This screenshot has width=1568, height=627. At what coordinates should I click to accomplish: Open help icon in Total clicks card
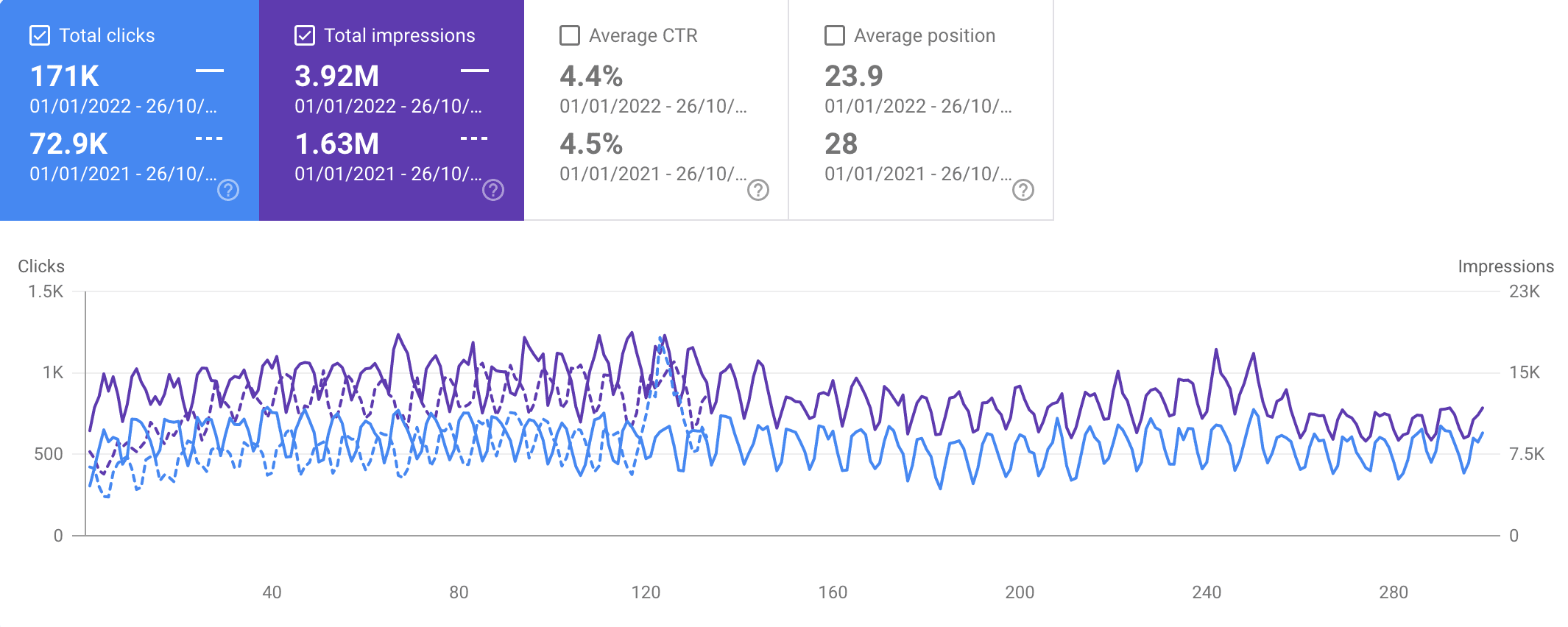coord(228,191)
